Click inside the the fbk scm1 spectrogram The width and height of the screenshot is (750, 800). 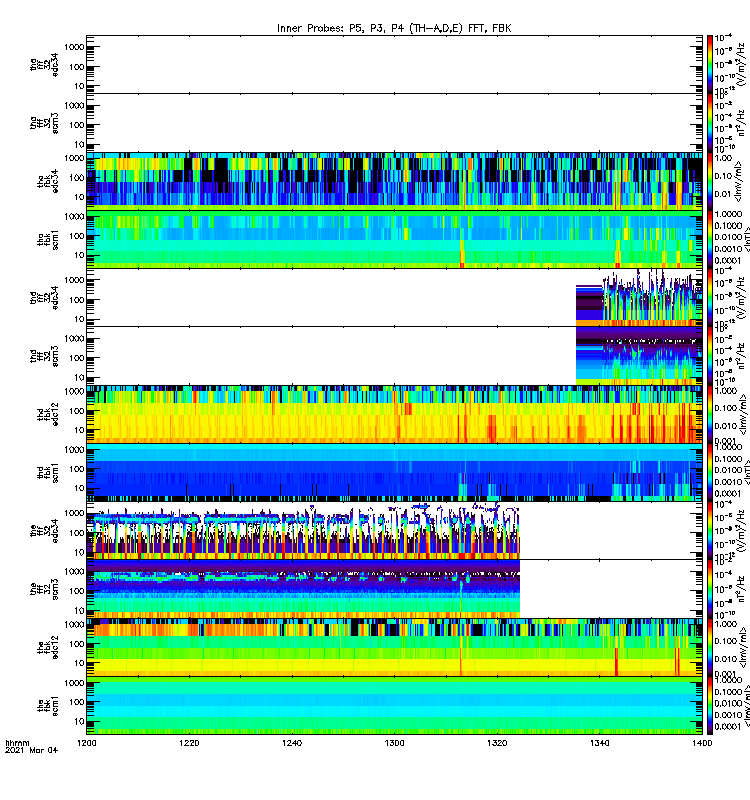pyautogui.click(x=394, y=706)
